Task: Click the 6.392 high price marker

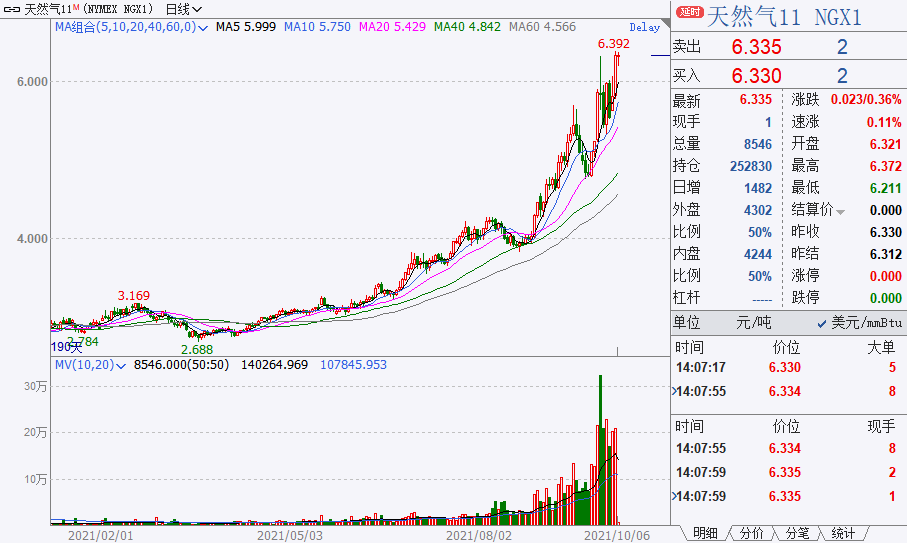Action: (614, 44)
